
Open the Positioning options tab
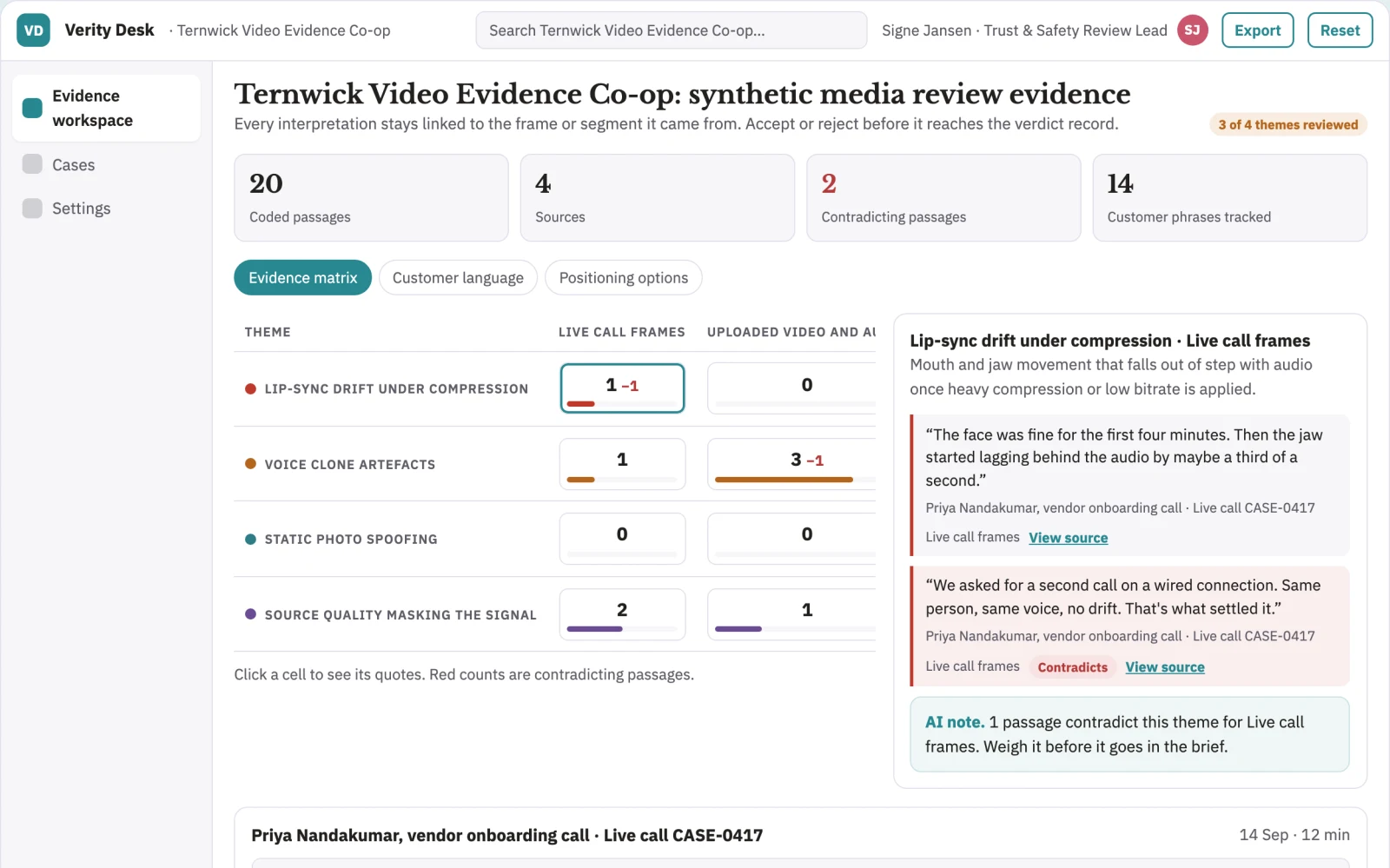point(623,277)
